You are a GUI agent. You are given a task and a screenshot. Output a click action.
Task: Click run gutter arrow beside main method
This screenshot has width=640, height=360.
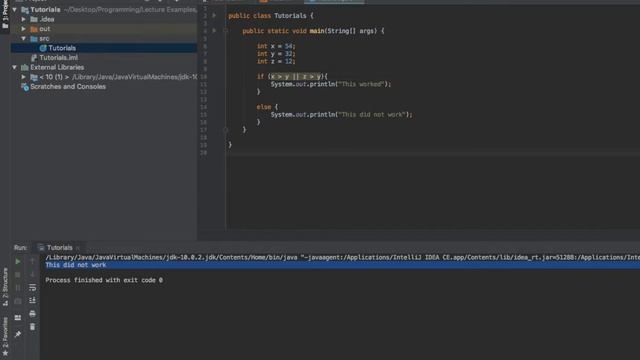[214, 31]
